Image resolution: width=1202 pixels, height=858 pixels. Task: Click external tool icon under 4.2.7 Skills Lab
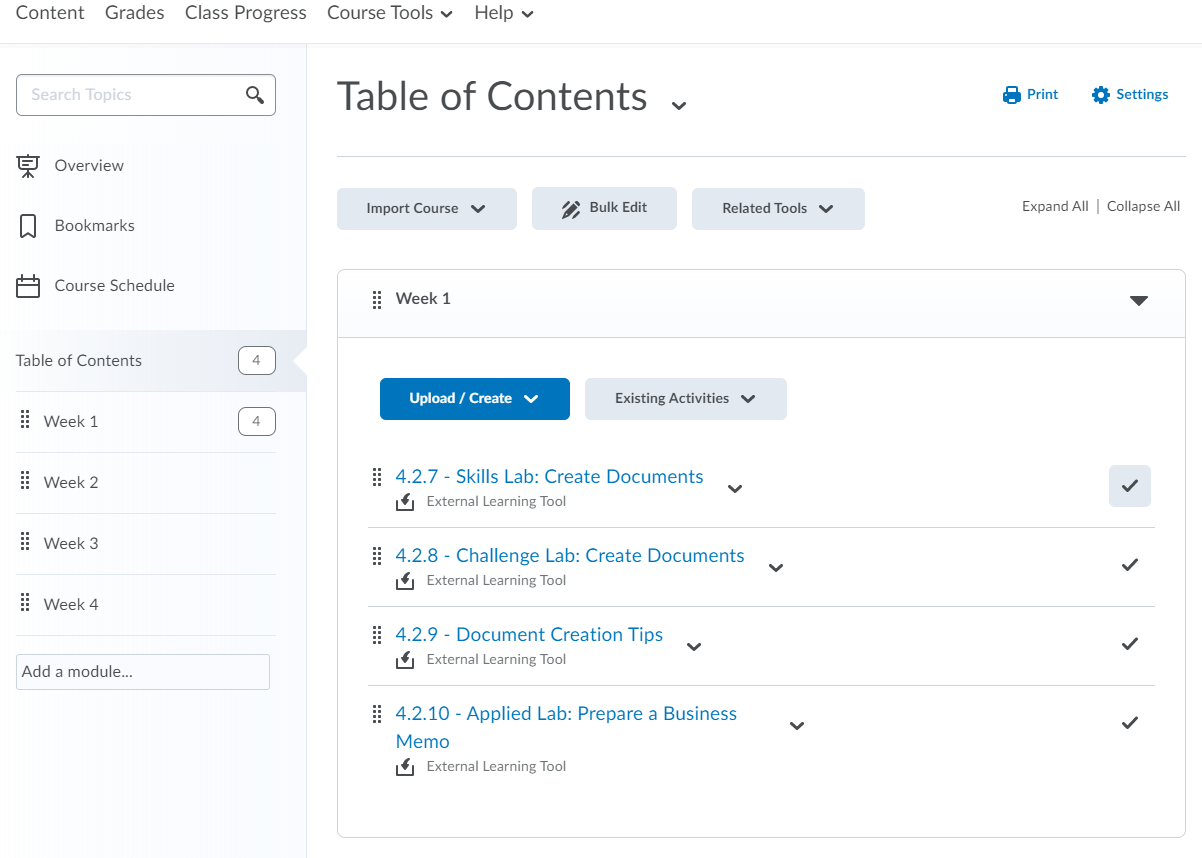pos(405,502)
